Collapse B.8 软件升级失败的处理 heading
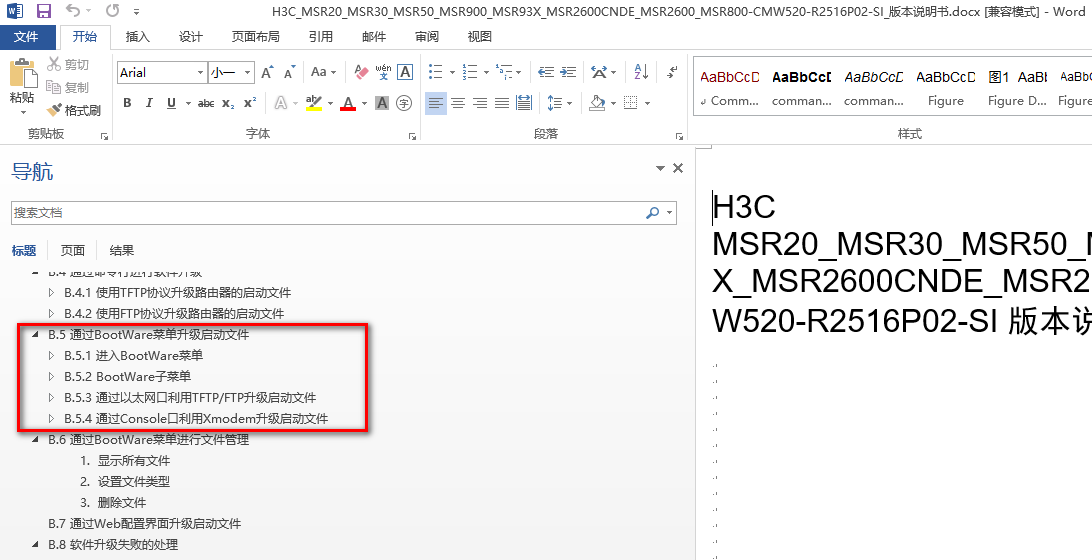The width and height of the screenshot is (1092, 560). 36,544
